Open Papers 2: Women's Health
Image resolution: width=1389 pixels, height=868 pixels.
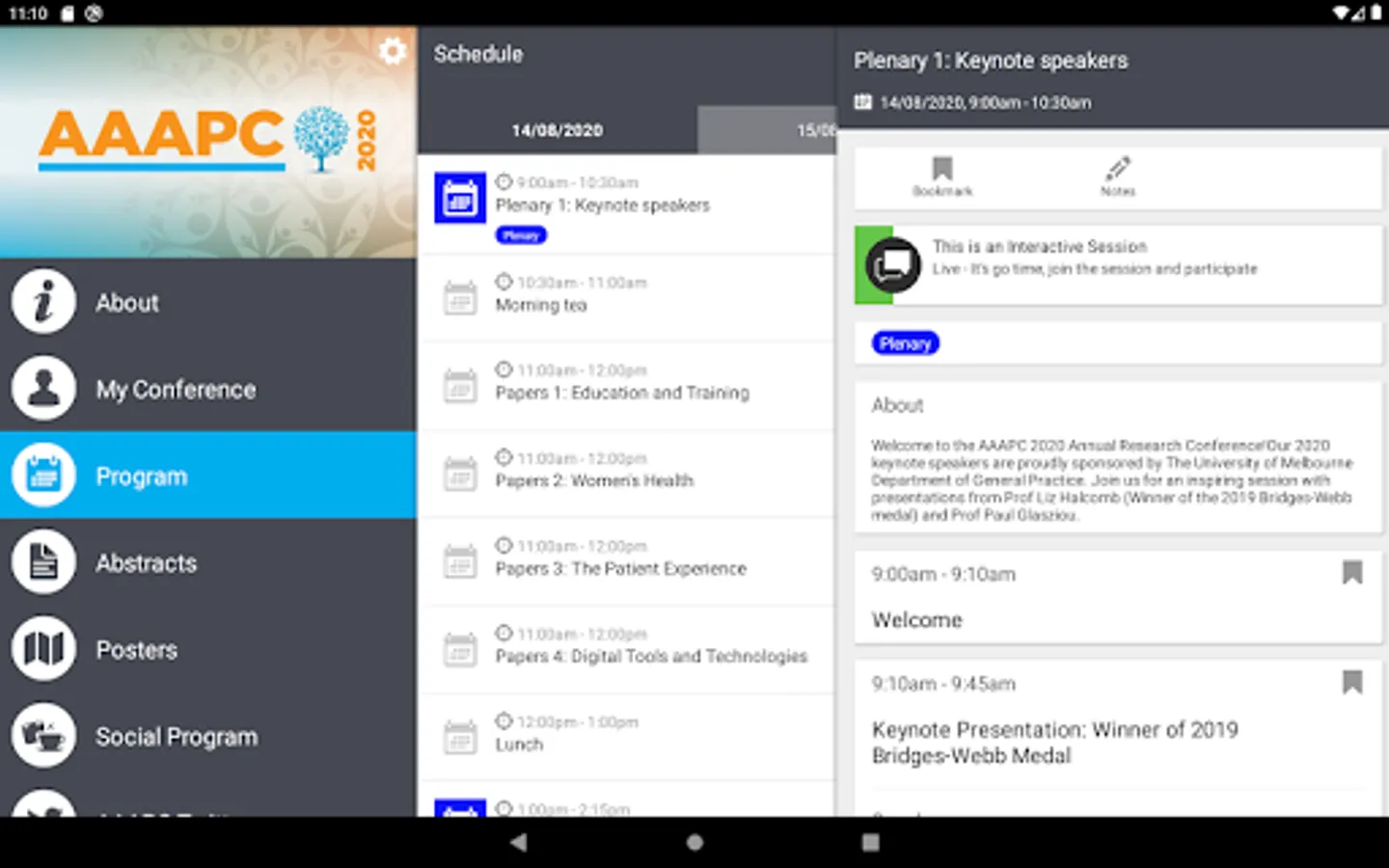627,474
